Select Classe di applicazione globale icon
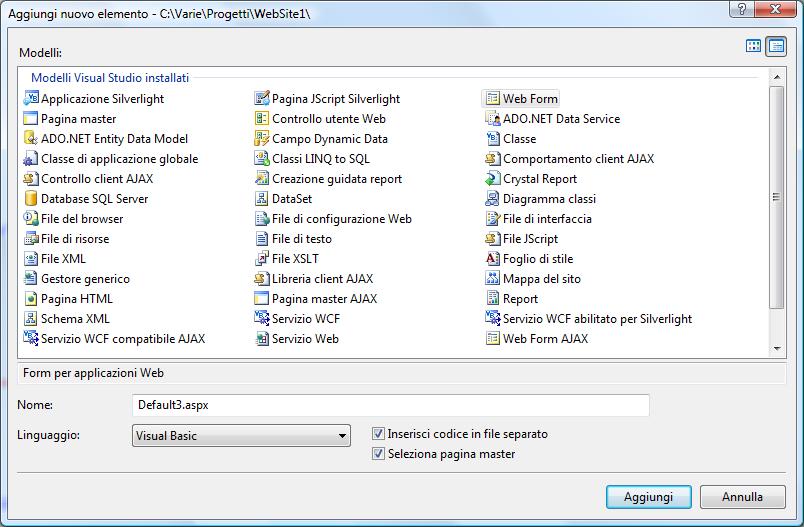 (x=31, y=158)
